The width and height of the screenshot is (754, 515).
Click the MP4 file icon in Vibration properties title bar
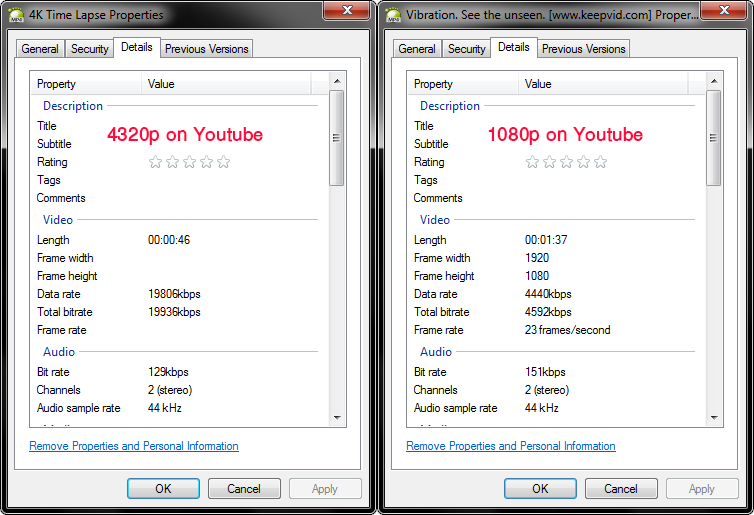click(393, 15)
